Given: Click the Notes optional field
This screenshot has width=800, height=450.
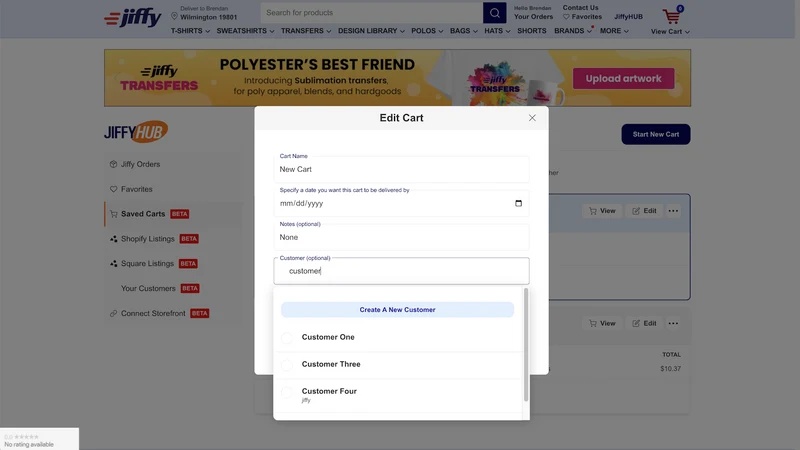Looking at the screenshot, I should click(x=402, y=237).
